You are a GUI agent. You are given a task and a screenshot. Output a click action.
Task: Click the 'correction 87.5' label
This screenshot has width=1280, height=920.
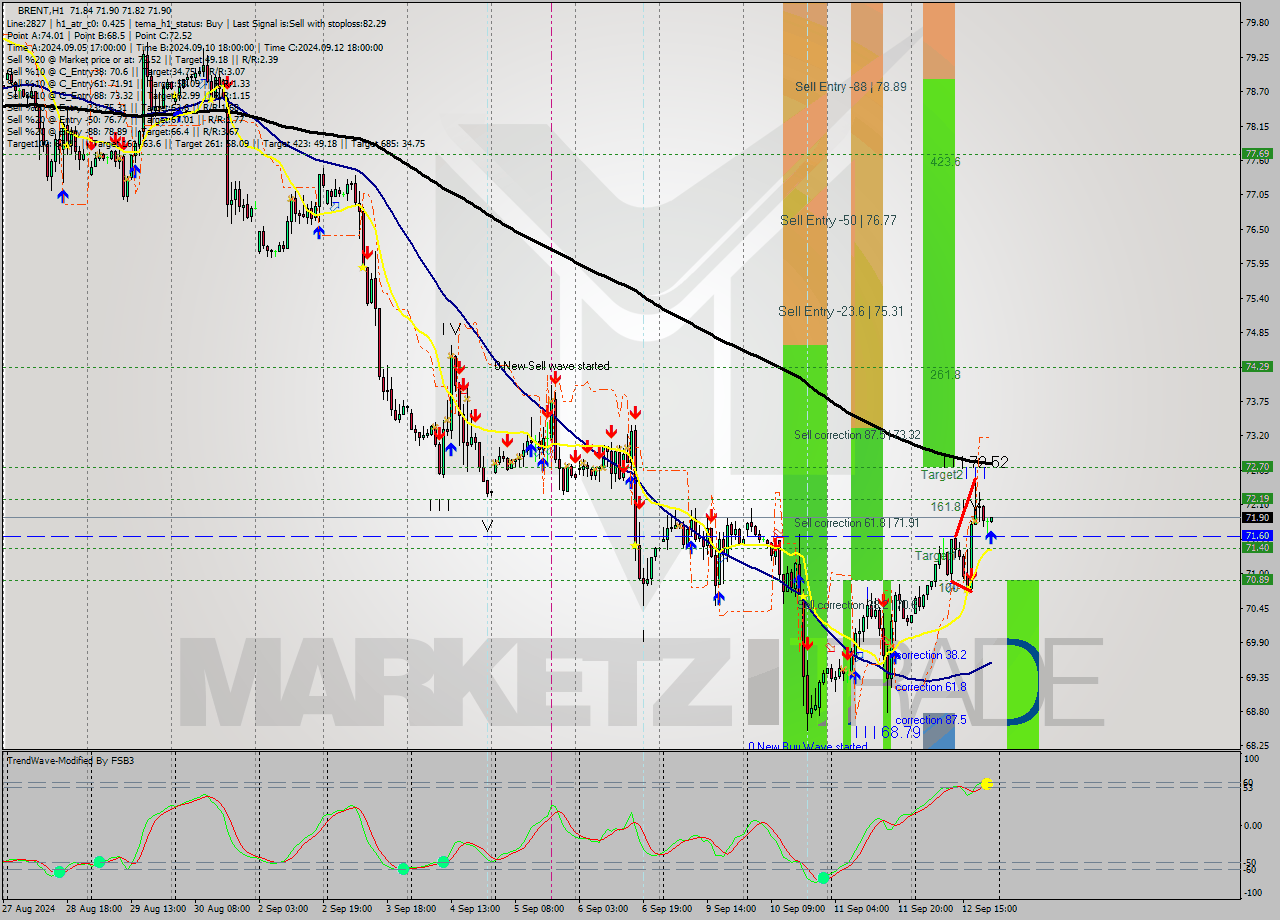coord(931,720)
